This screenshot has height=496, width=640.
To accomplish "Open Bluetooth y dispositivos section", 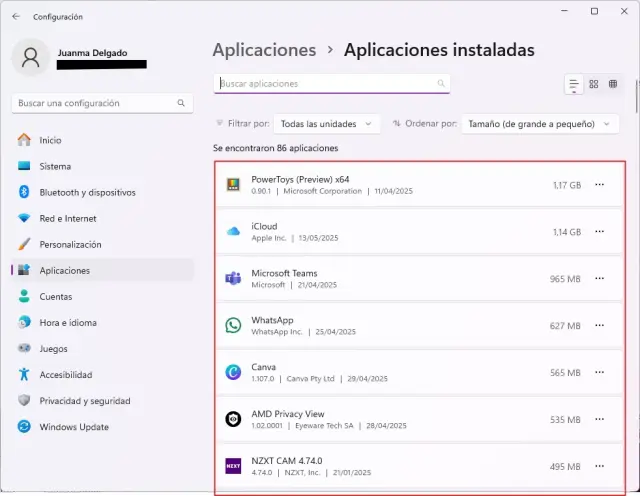I will [x=87, y=192].
